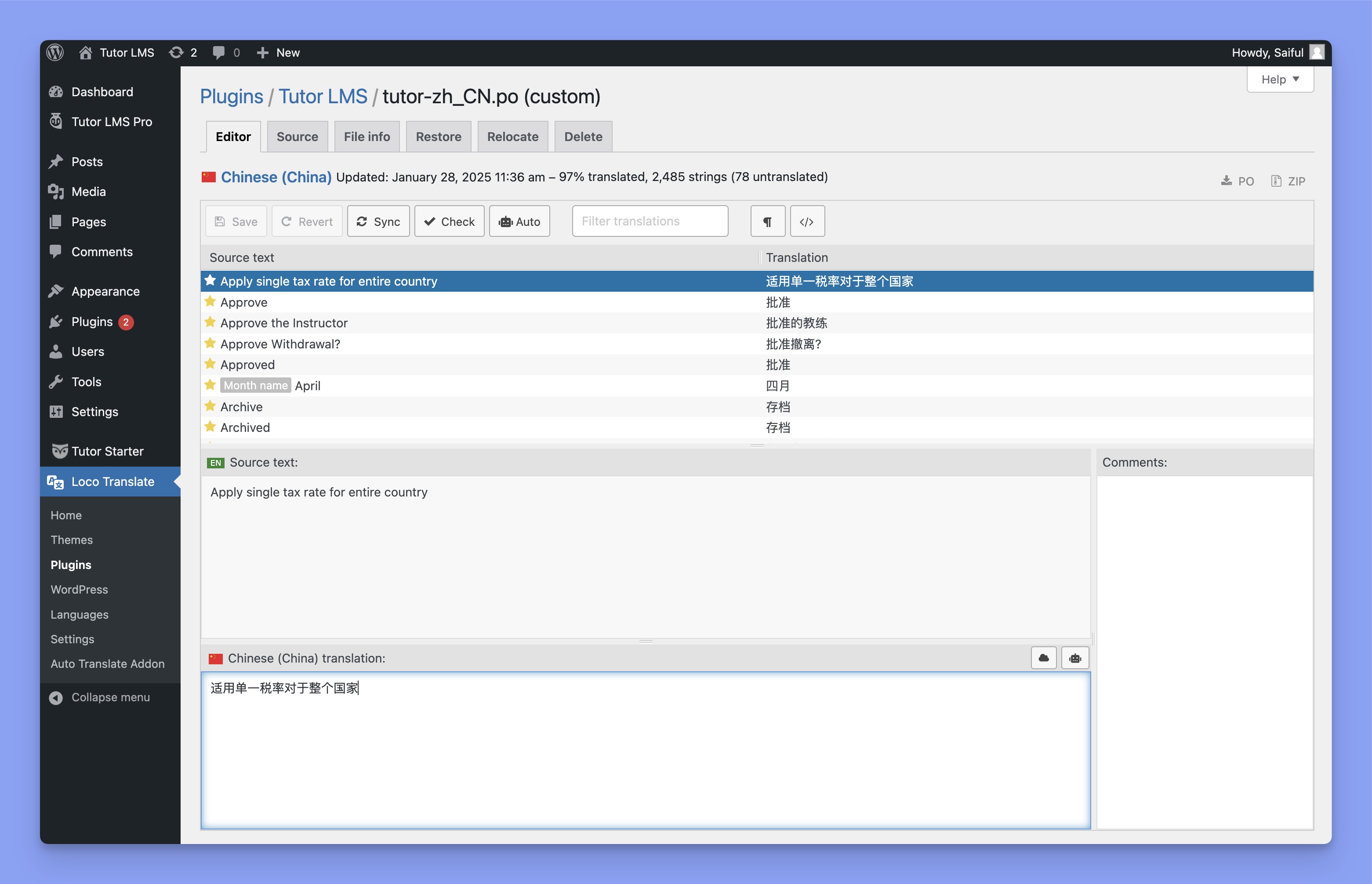Open the Plugins breadcrumb link
This screenshot has height=884, width=1372.
click(x=231, y=96)
